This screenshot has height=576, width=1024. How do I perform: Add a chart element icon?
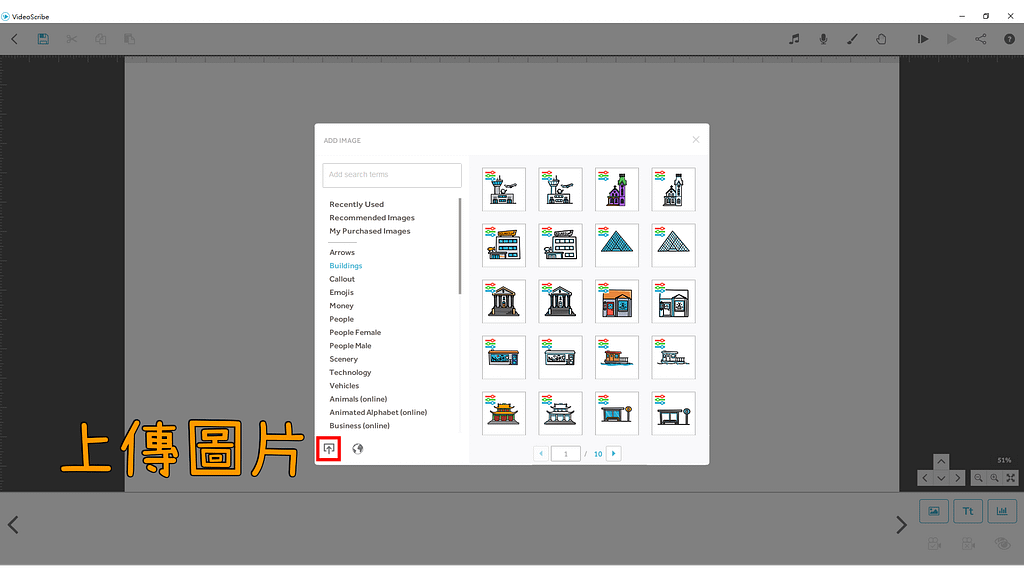(1002, 511)
